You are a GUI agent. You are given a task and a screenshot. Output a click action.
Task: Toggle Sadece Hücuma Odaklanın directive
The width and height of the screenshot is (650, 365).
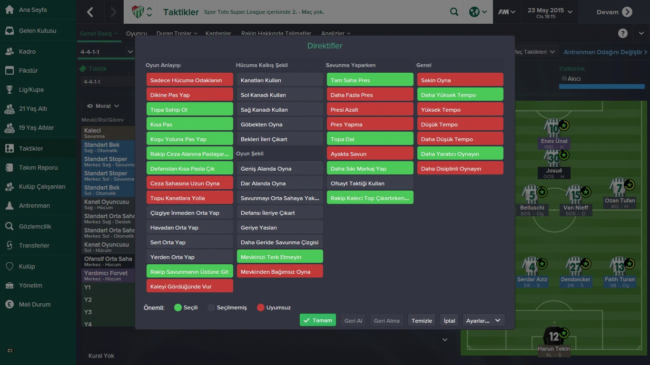(189, 80)
